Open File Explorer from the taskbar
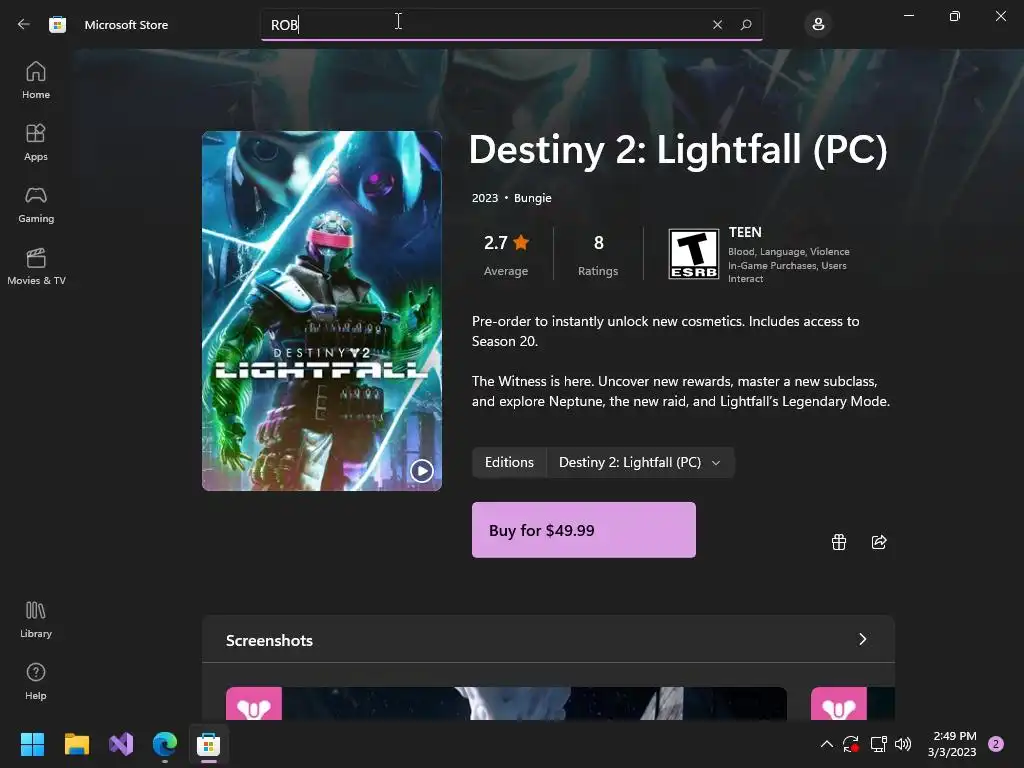 (76, 744)
